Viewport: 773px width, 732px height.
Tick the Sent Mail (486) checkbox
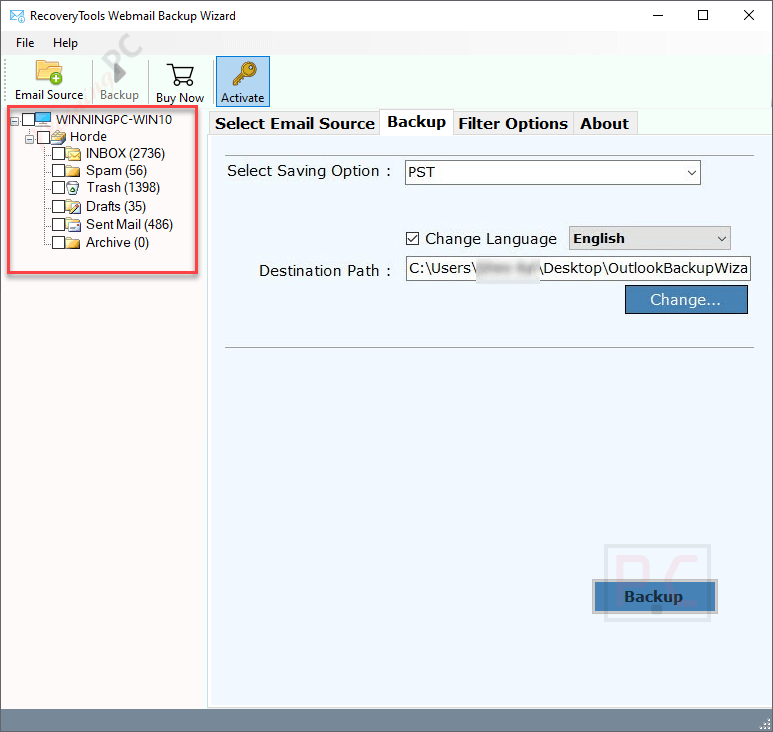(59, 224)
